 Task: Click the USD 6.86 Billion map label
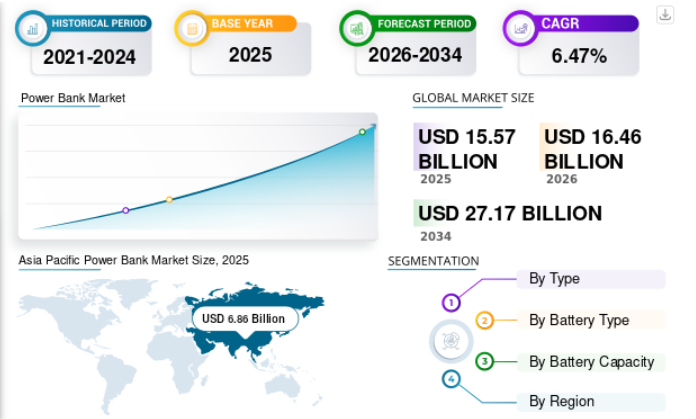coord(244,319)
